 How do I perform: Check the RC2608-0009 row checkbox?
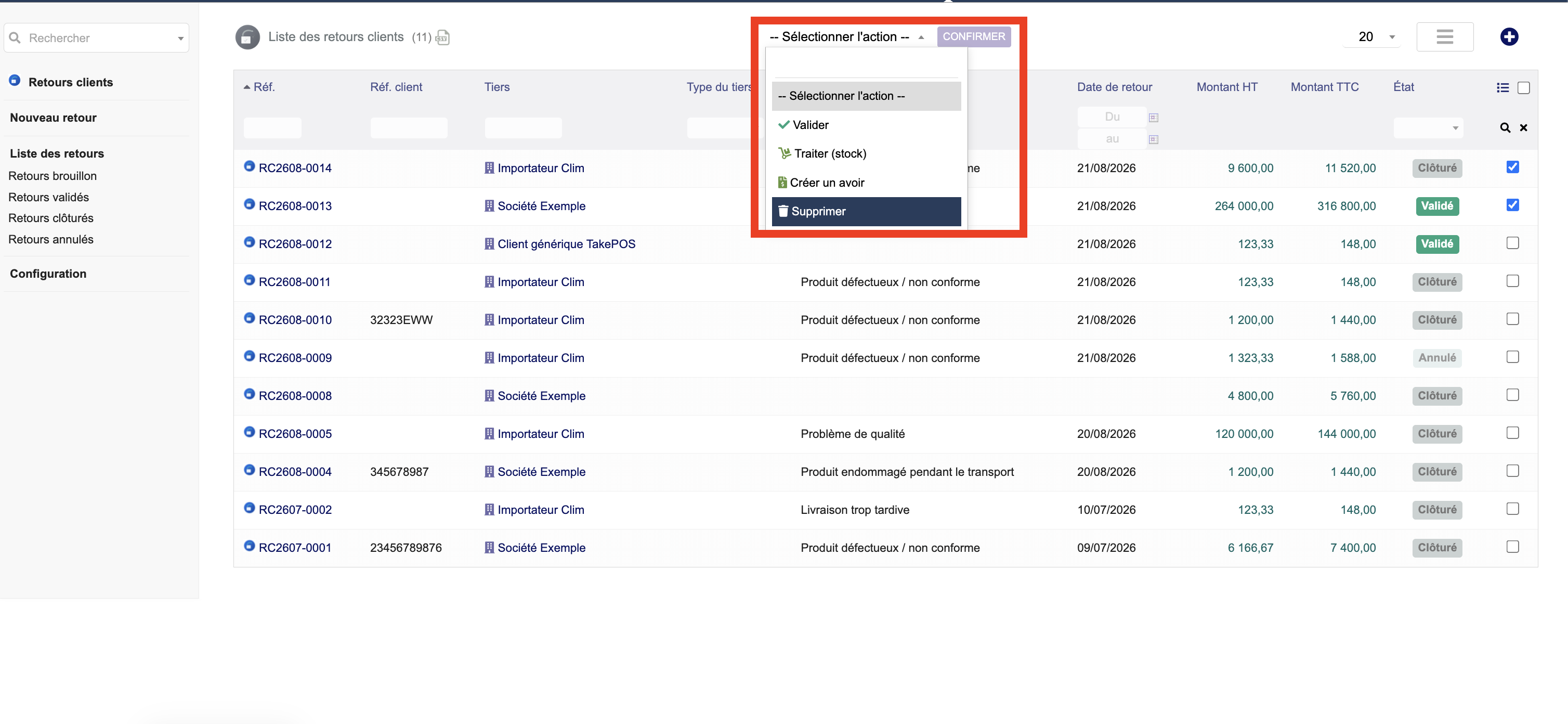1512,357
